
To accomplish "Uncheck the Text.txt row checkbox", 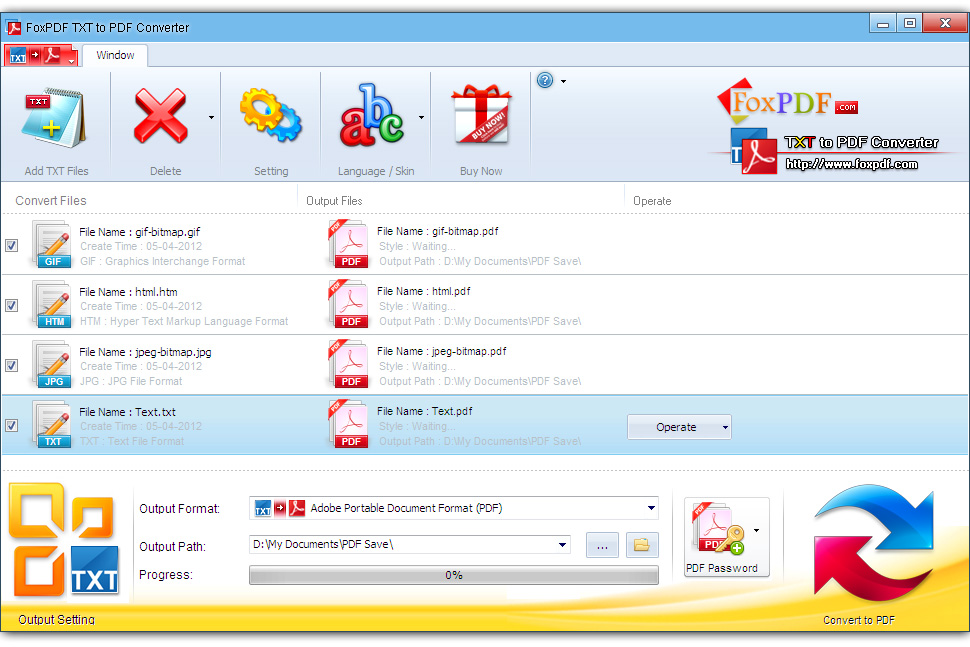I will (12, 426).
